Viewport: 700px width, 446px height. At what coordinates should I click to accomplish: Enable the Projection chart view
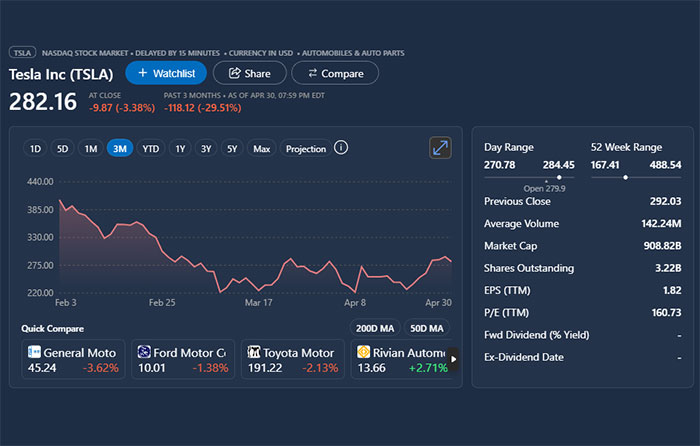(306, 149)
